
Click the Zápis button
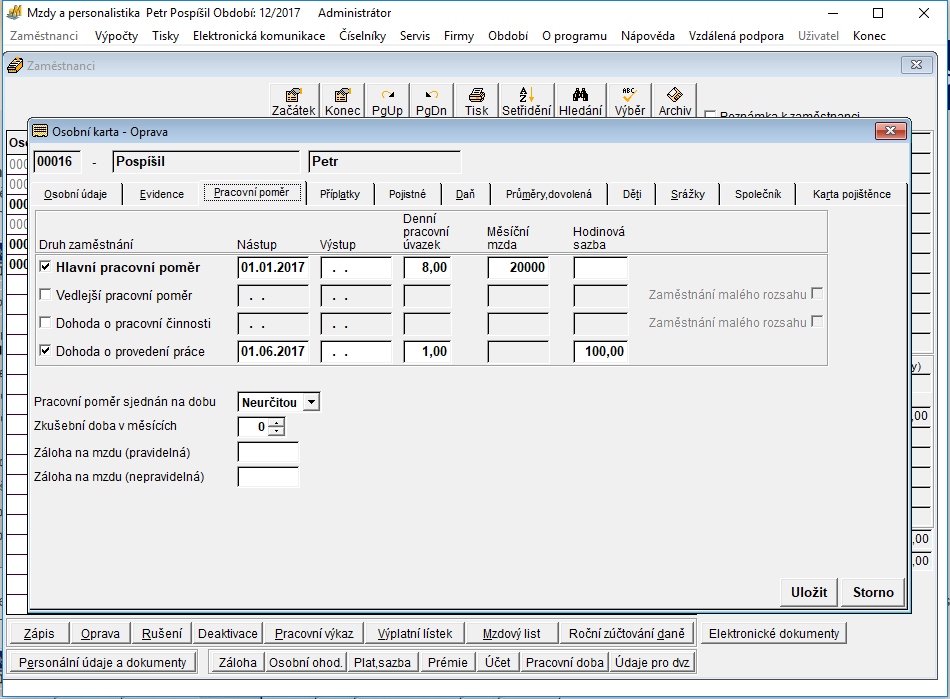click(x=39, y=634)
